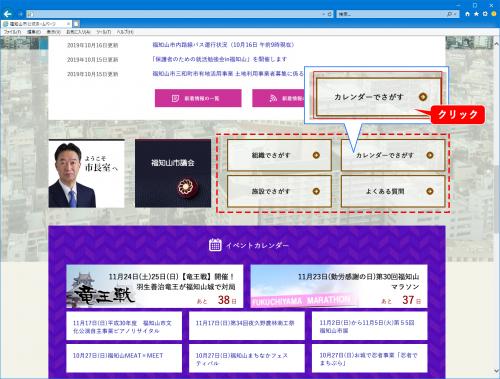The width and height of the screenshot is (500, 379).
Task: Click the 施設でさがす button
Action: [x=279, y=191]
